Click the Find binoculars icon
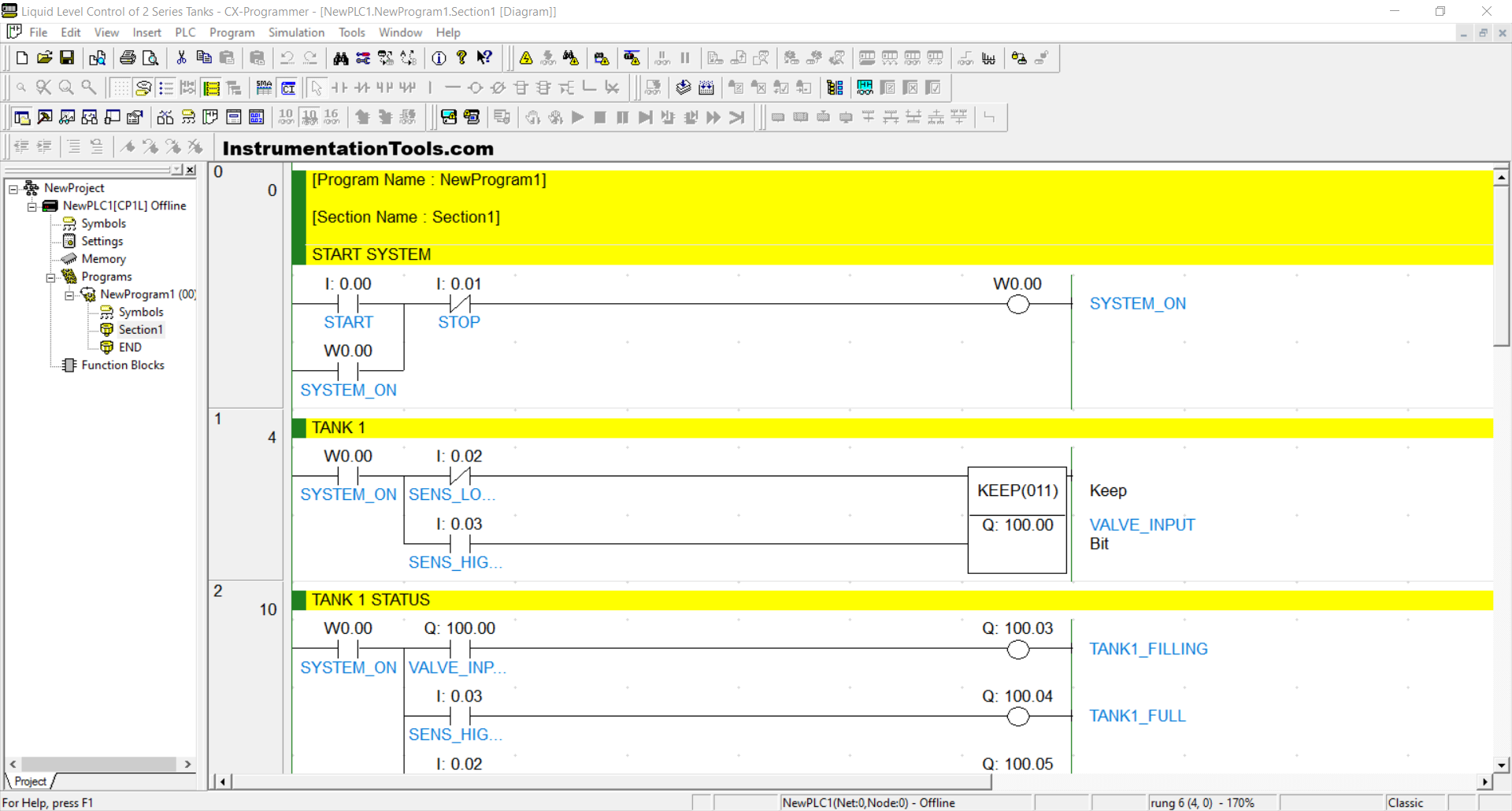This screenshot has width=1512, height=811. (340, 58)
